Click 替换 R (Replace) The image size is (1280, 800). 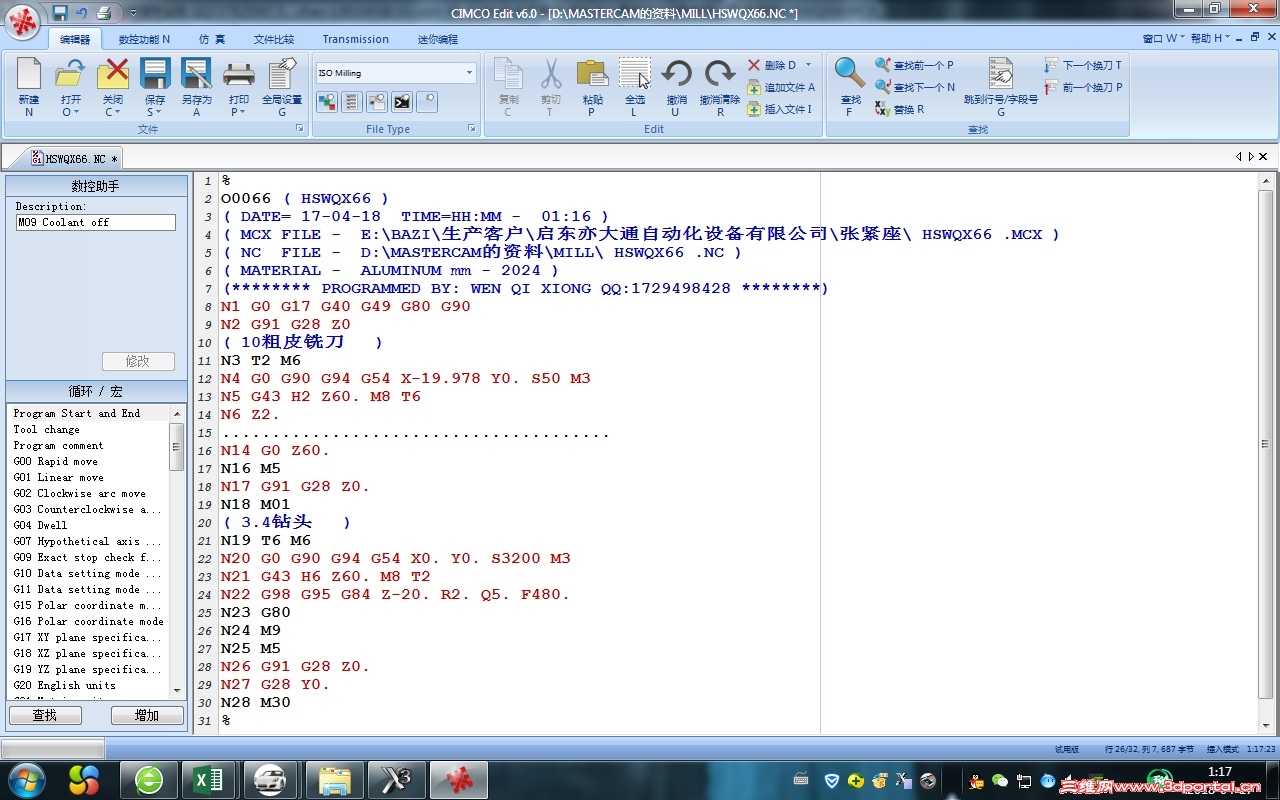click(899, 109)
